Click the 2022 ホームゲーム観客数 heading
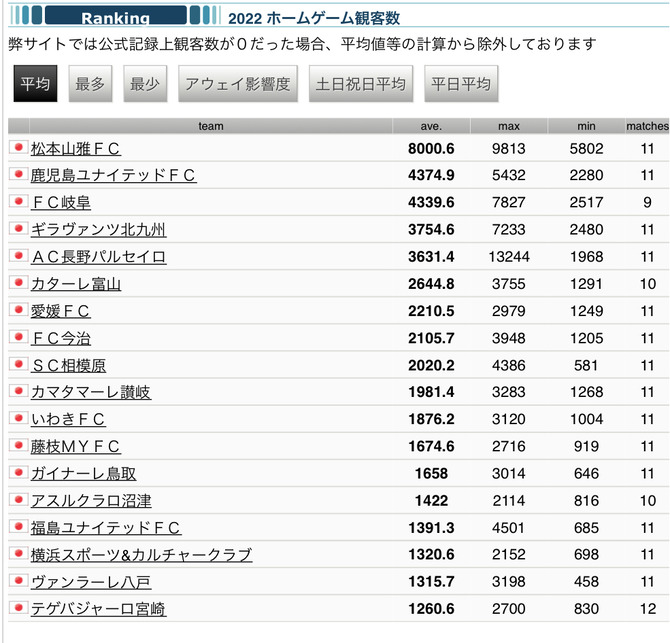 pos(314,18)
